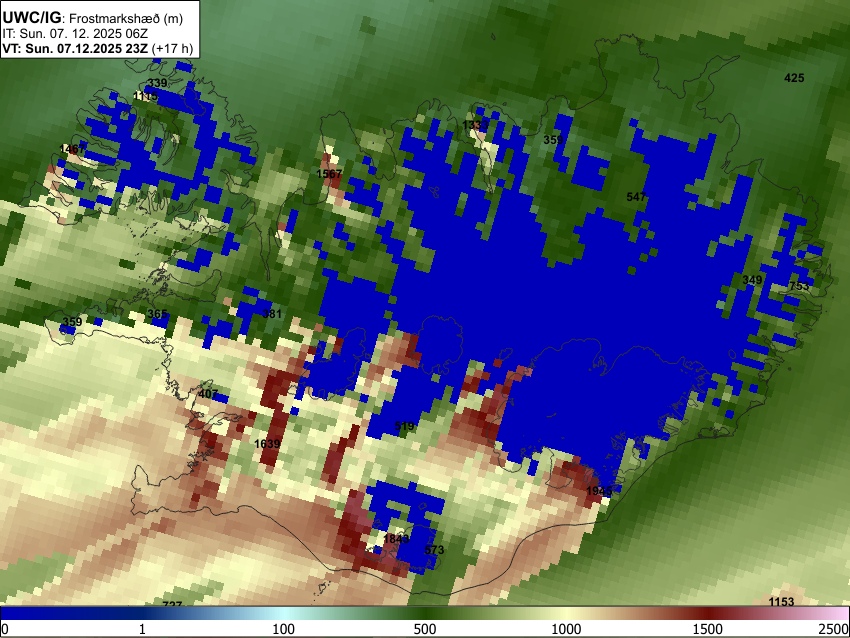850x638 pixels.
Task: Click the 'IT: Sun. 07. 12. 2025 06Z' line
Action: tap(75, 34)
